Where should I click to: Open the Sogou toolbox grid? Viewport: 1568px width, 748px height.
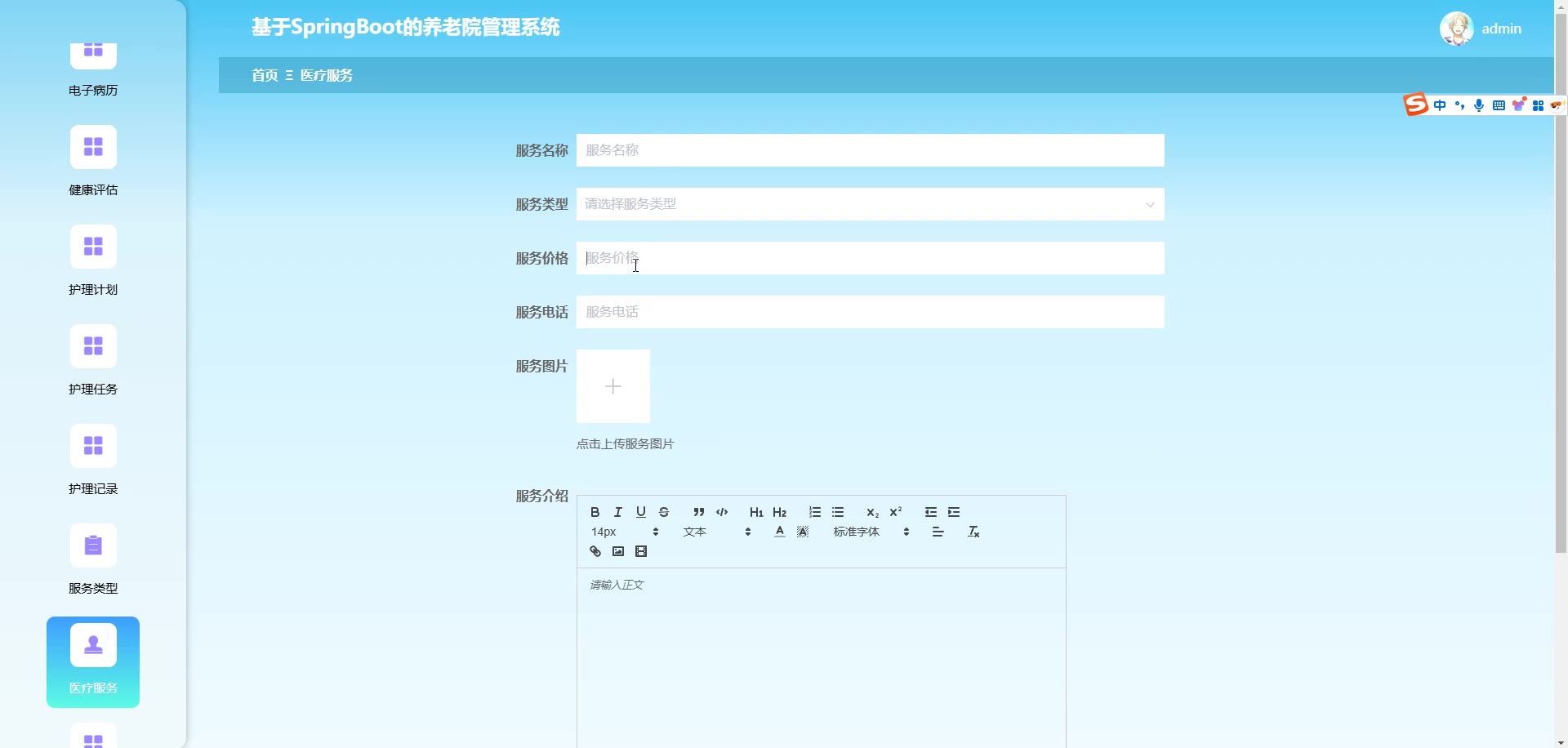click(1538, 105)
